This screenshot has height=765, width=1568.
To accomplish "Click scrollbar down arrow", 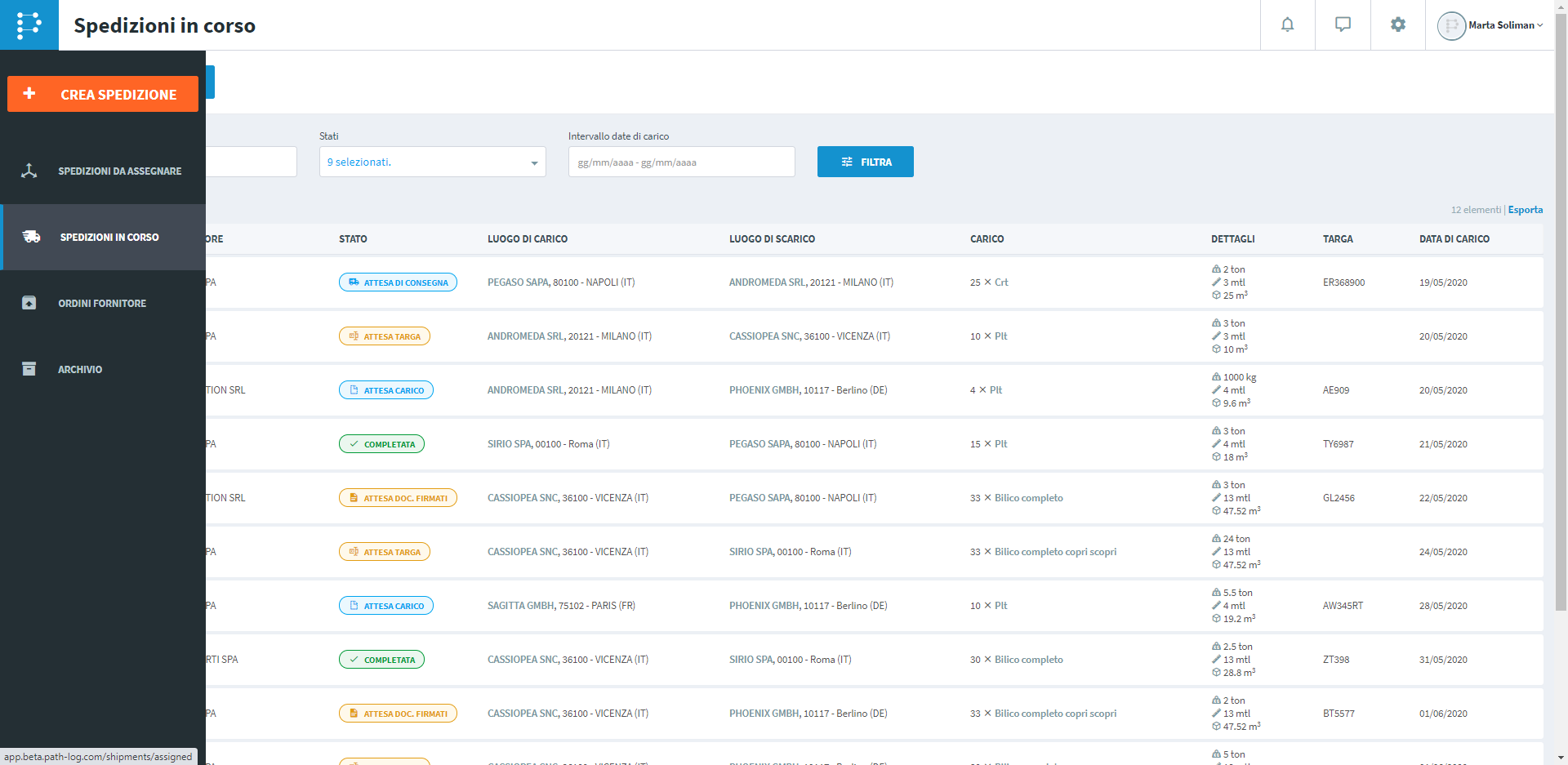I will [1561, 758].
